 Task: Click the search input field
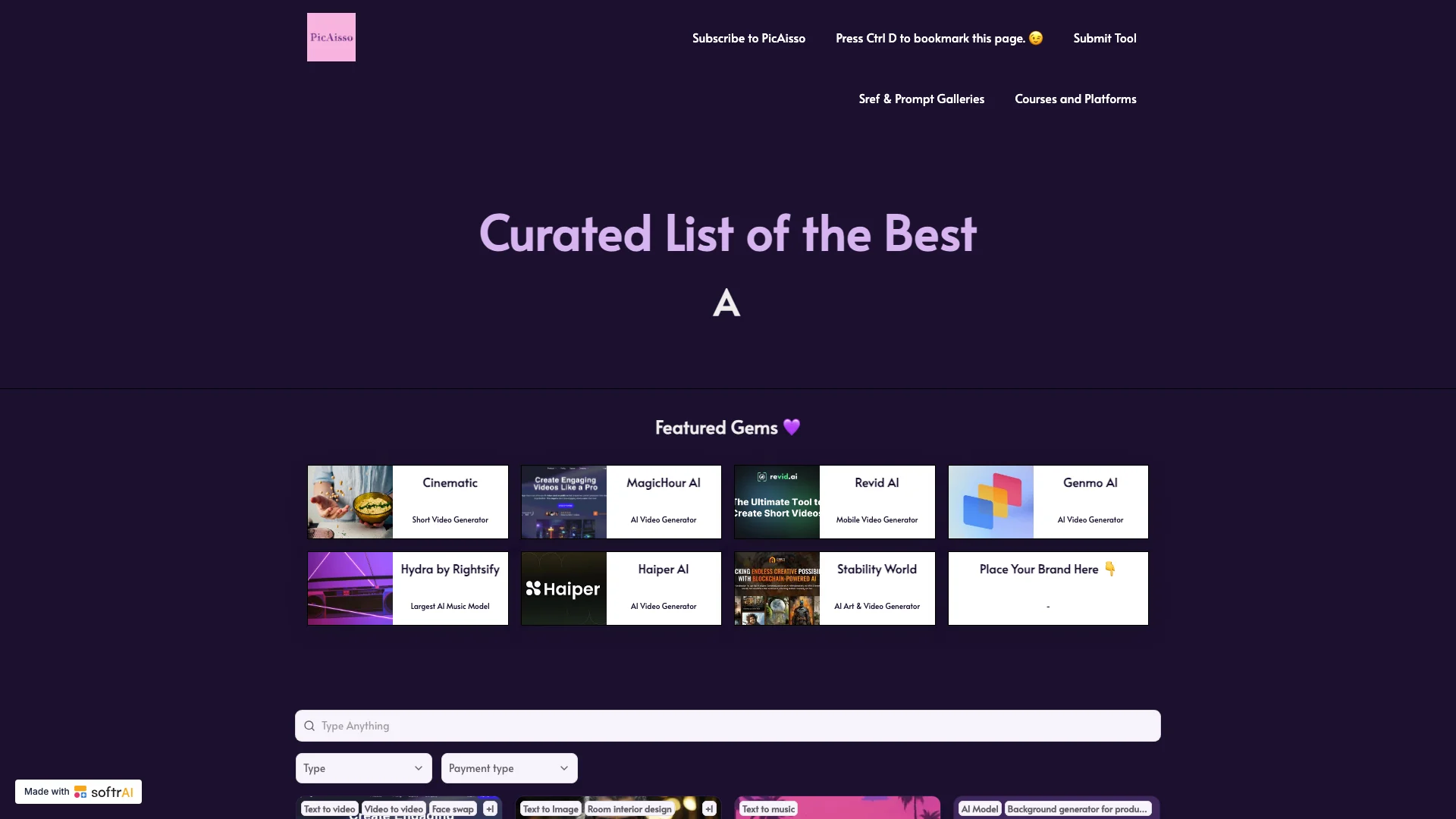point(728,725)
